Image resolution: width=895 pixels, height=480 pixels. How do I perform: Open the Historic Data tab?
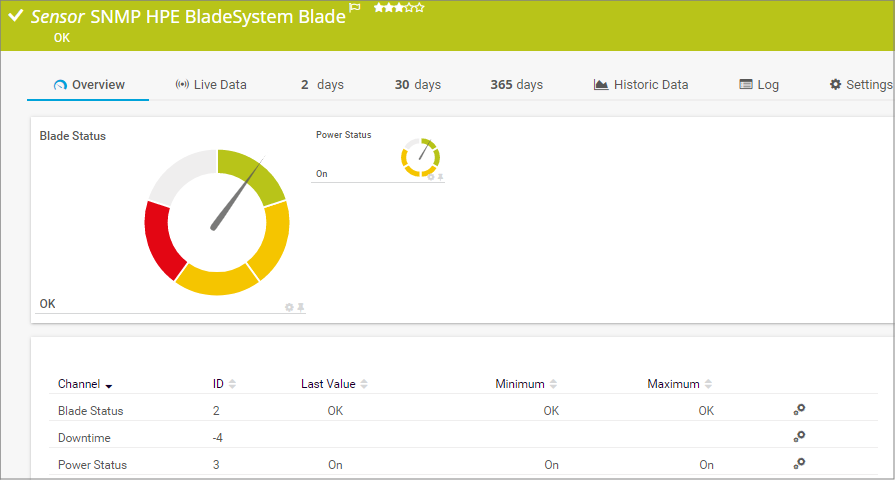click(x=641, y=85)
